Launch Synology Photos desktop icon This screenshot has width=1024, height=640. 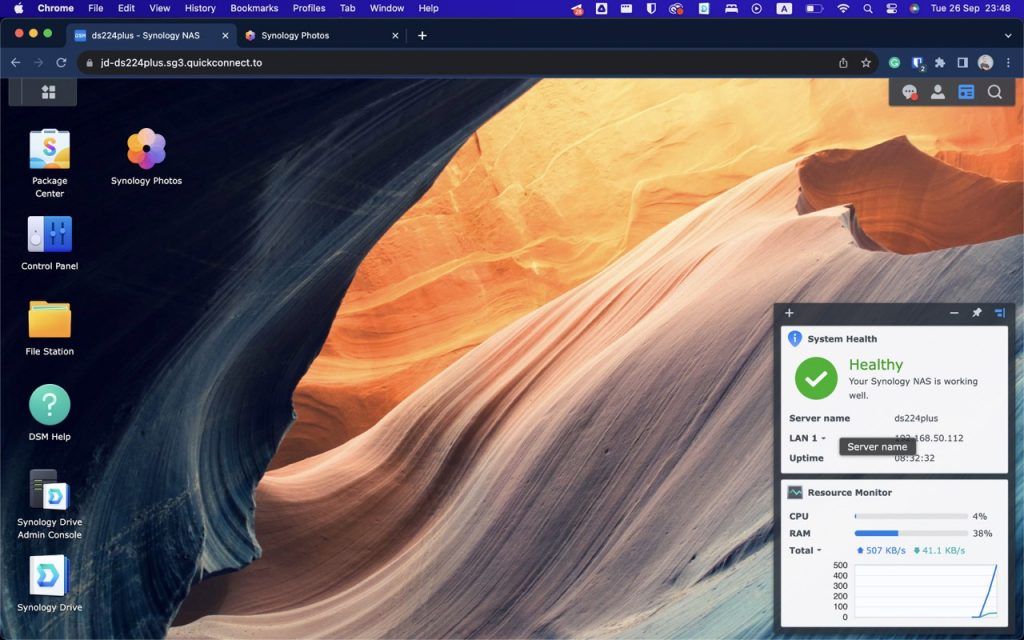tap(146, 149)
